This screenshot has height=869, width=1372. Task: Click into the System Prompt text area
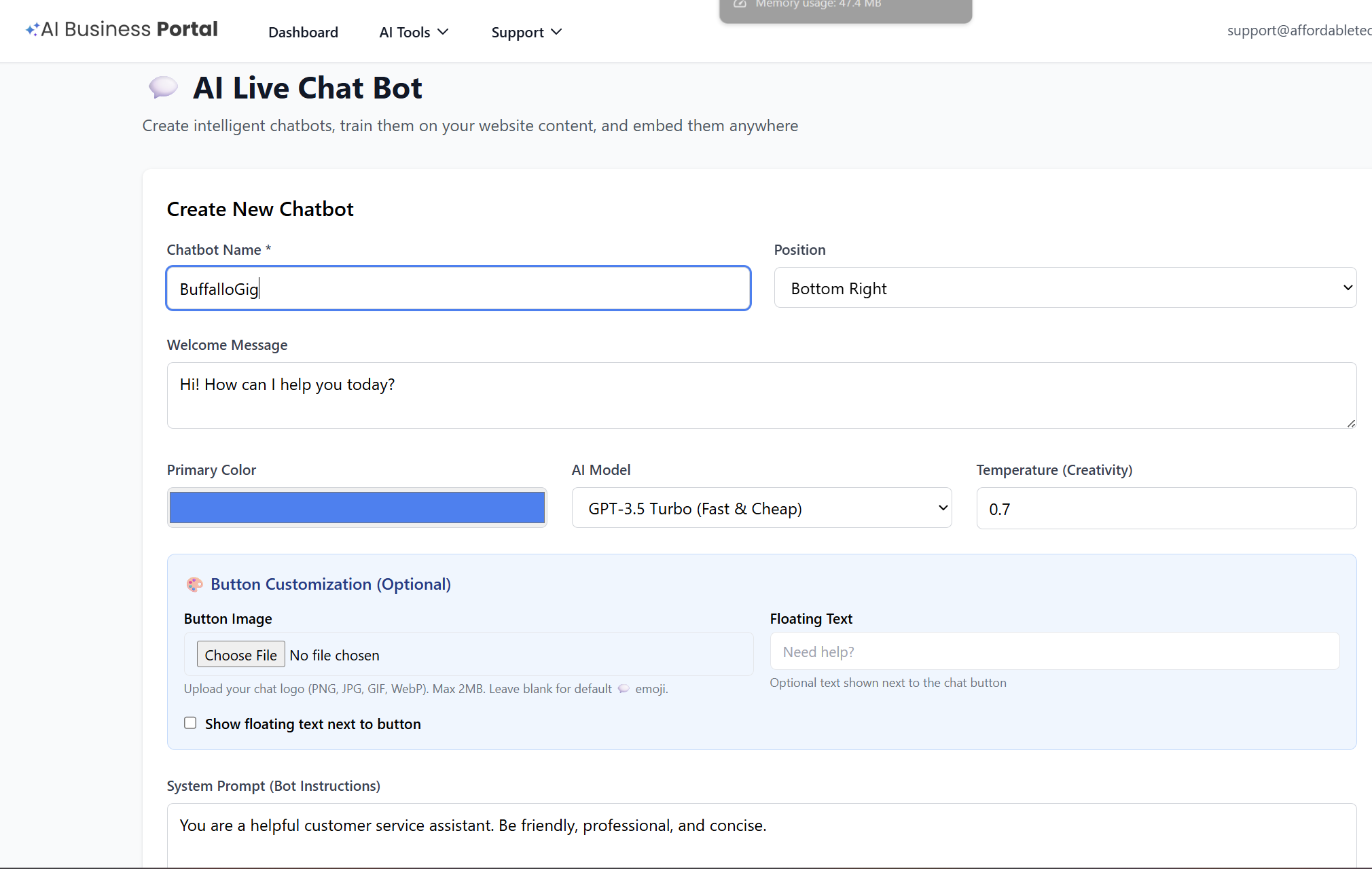tap(761, 834)
